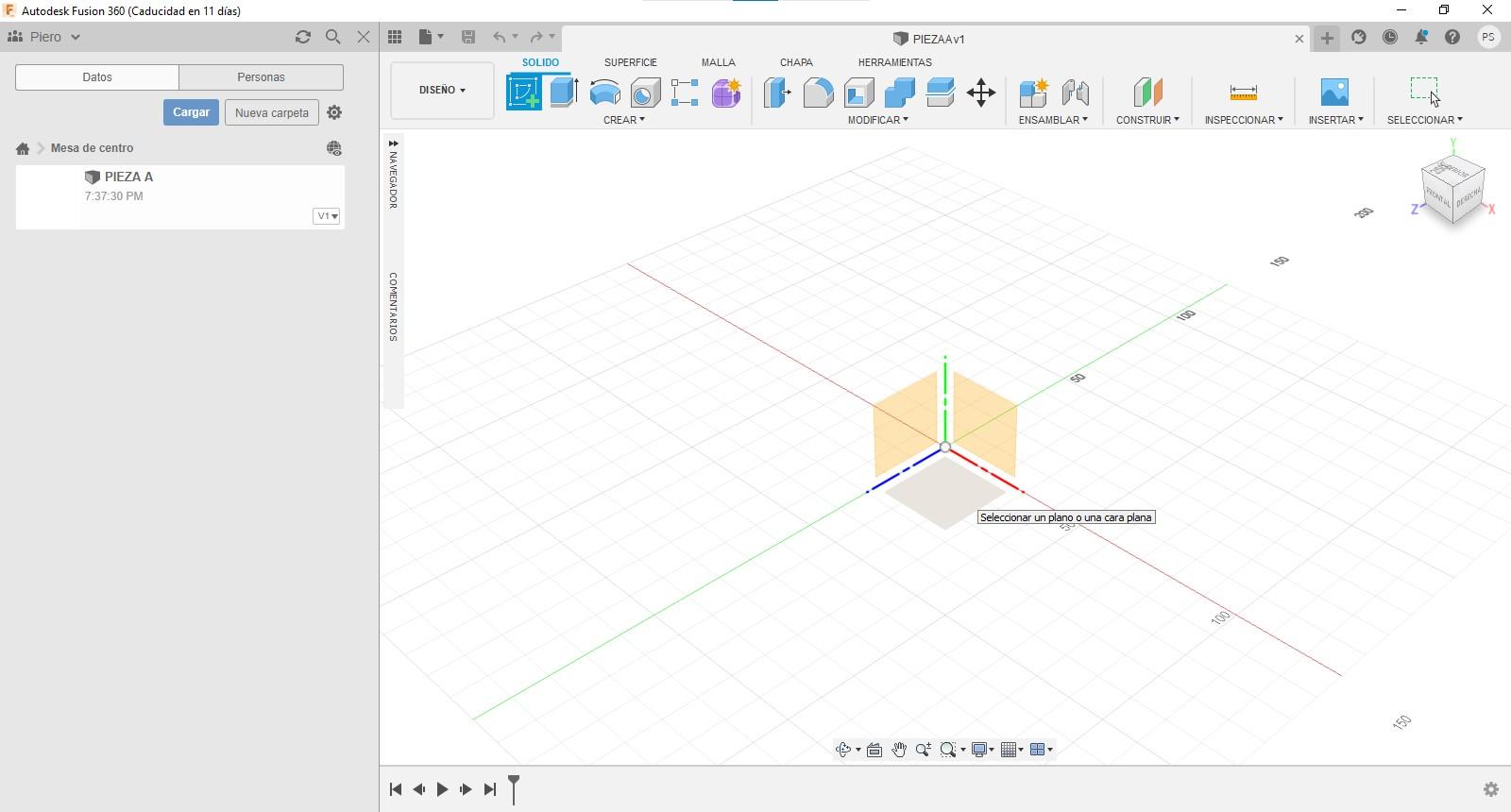Select the Create Form tool
Image resolution: width=1511 pixels, height=812 pixels.
click(x=726, y=93)
